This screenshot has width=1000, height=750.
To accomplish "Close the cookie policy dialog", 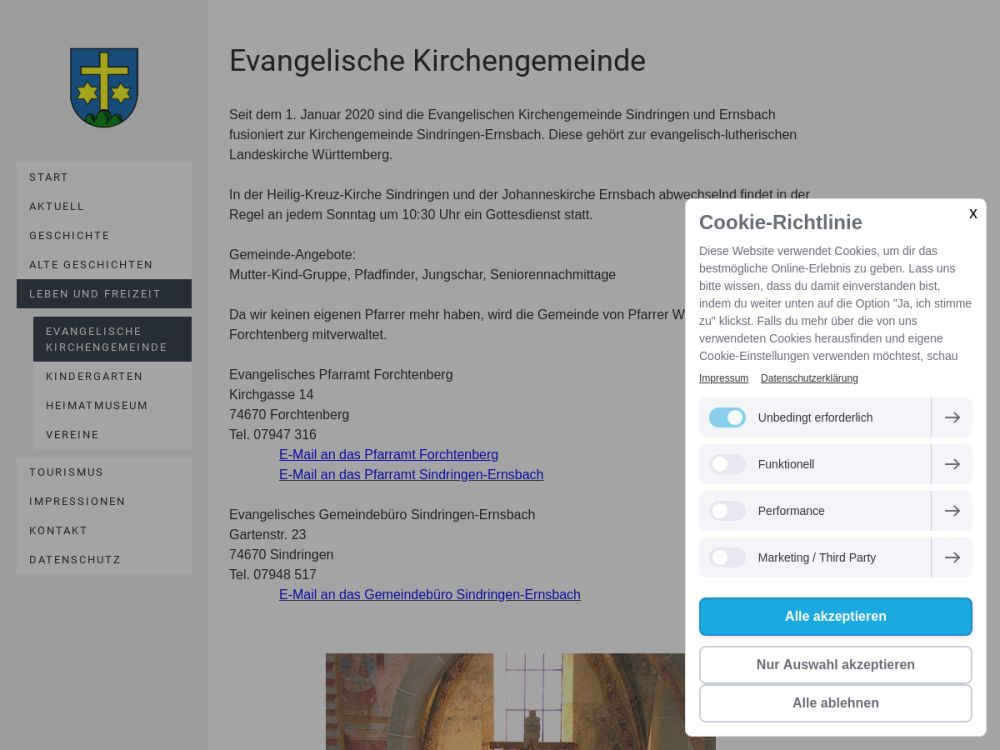I will pos(973,214).
